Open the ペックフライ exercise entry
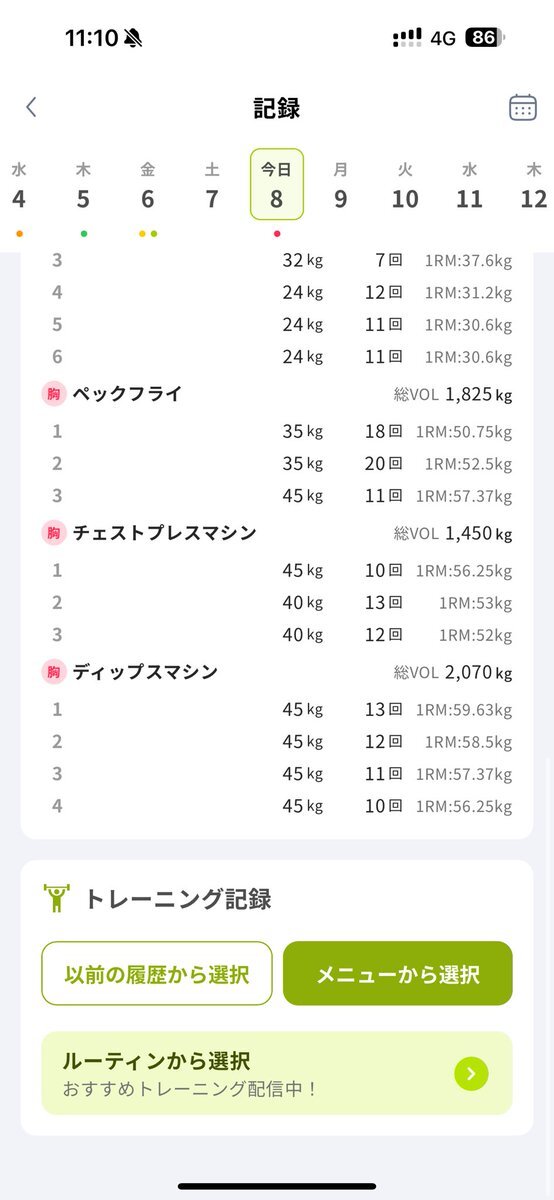 click(277, 394)
